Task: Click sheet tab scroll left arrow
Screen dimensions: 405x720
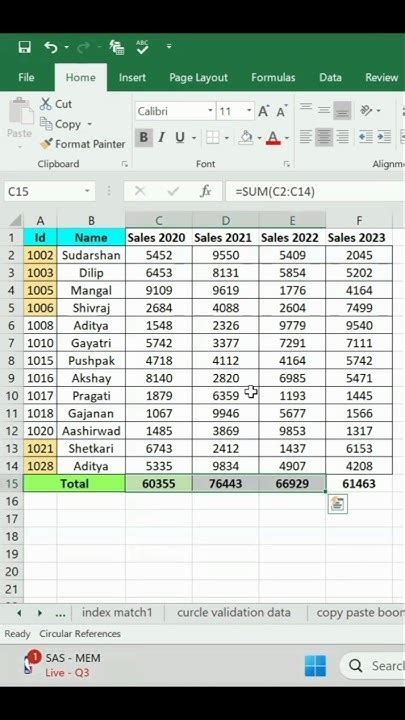Action: pyautogui.click(x=19, y=613)
